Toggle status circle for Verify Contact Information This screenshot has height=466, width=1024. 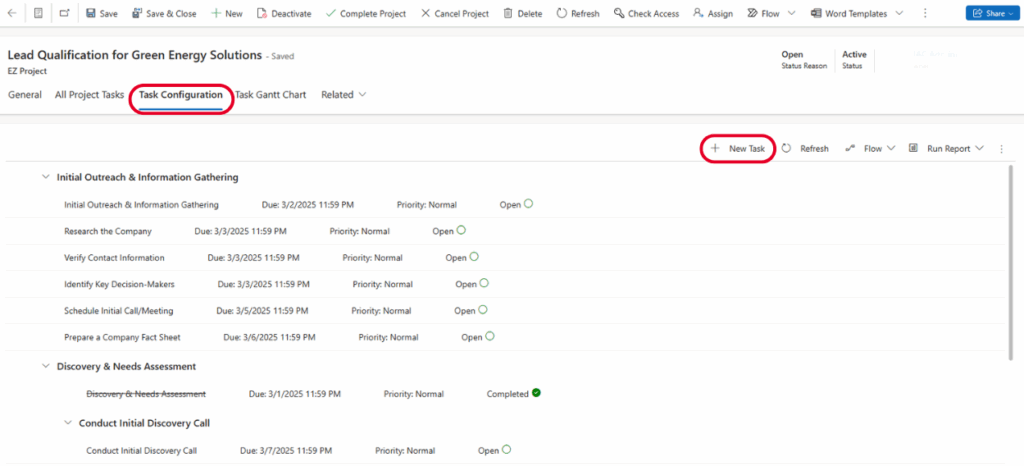point(476,257)
